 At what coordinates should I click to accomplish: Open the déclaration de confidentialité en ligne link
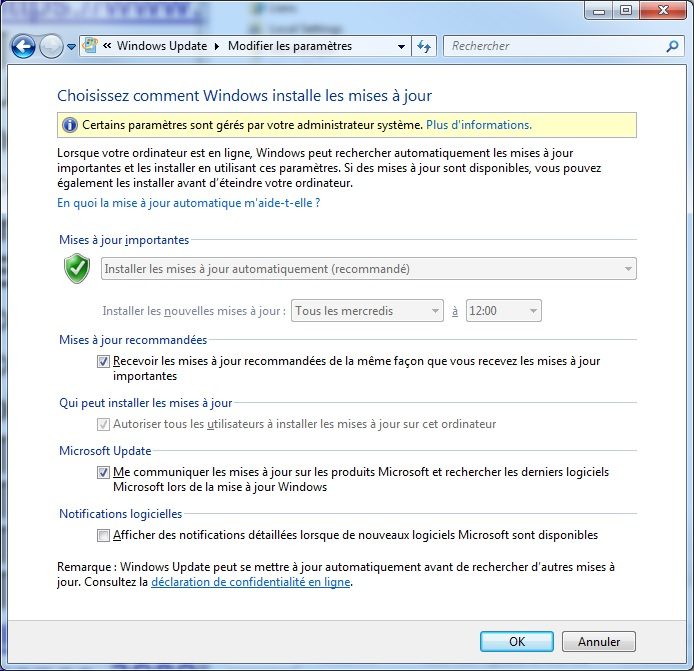tap(250, 581)
